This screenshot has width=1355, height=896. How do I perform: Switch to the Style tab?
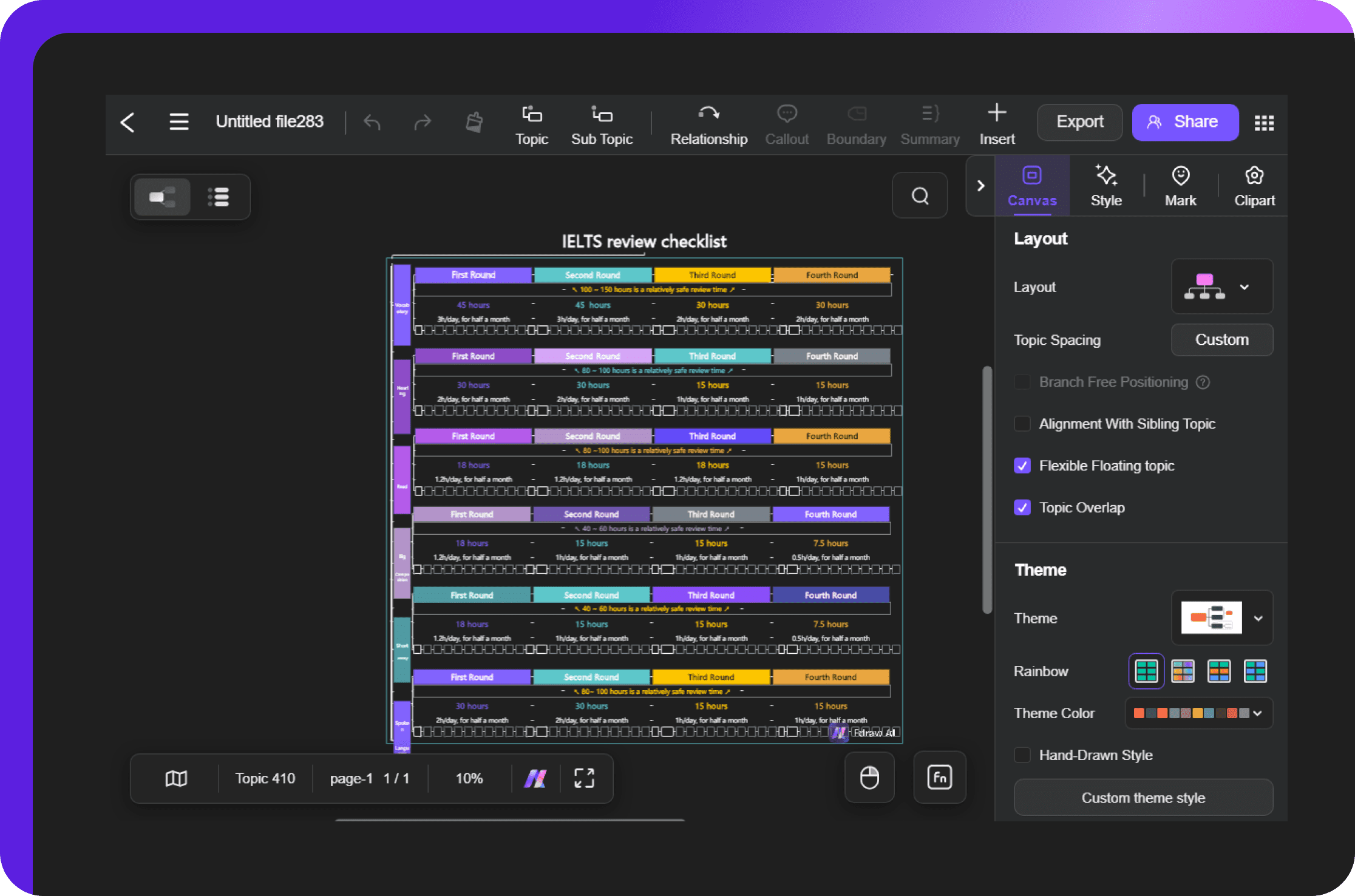[1106, 186]
